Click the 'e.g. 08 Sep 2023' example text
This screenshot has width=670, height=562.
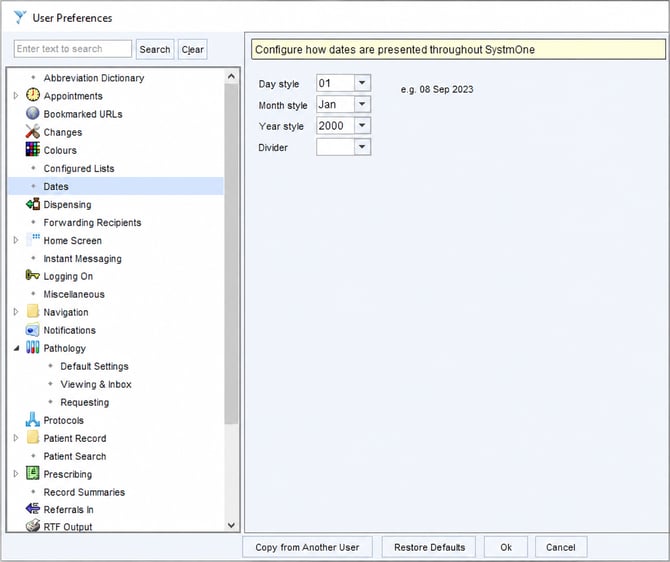pos(437,89)
